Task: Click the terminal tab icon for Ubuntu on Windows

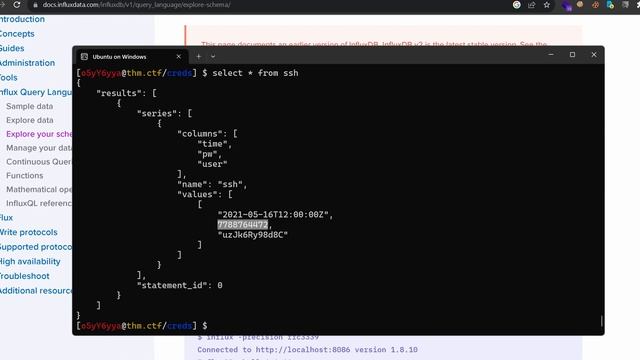Action: coord(84,57)
